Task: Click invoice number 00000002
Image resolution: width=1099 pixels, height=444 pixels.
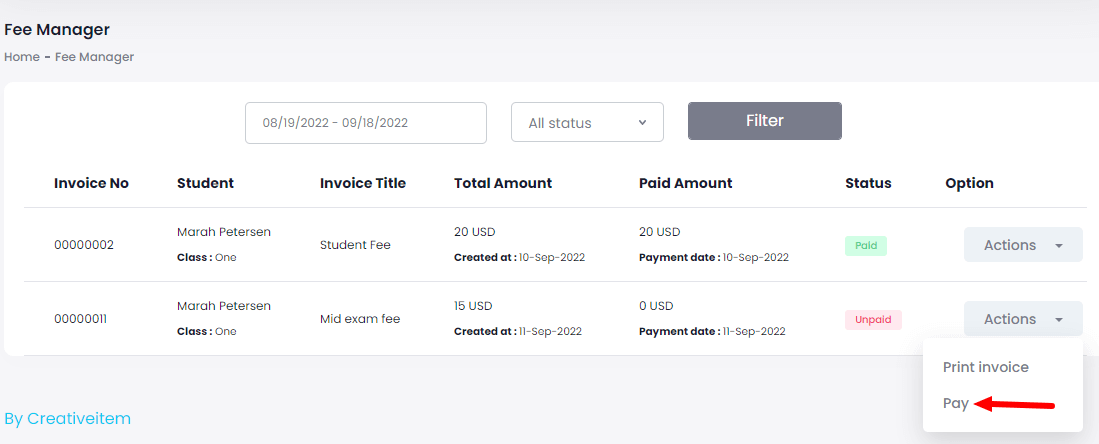Action: (x=84, y=245)
